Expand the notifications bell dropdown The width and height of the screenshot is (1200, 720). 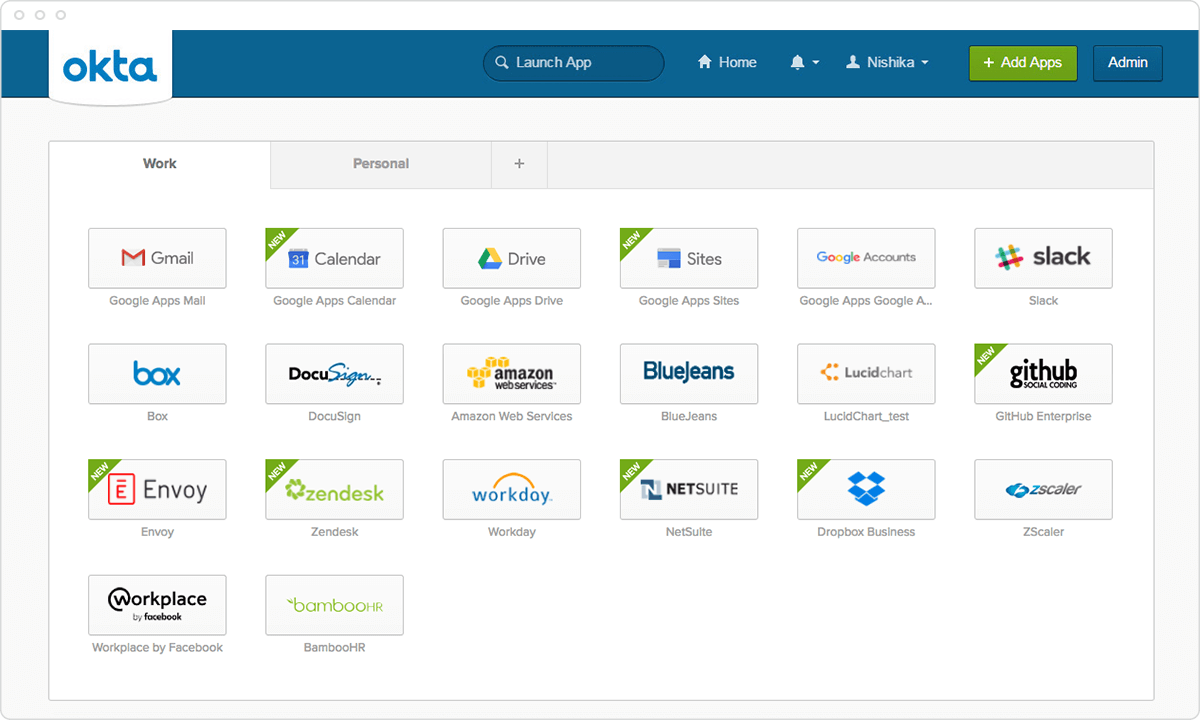804,62
